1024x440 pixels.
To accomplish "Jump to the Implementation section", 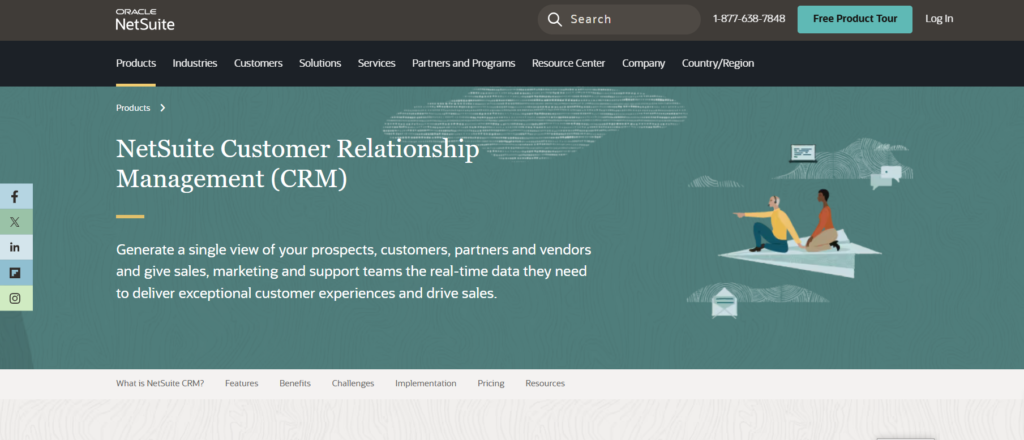I will (426, 383).
